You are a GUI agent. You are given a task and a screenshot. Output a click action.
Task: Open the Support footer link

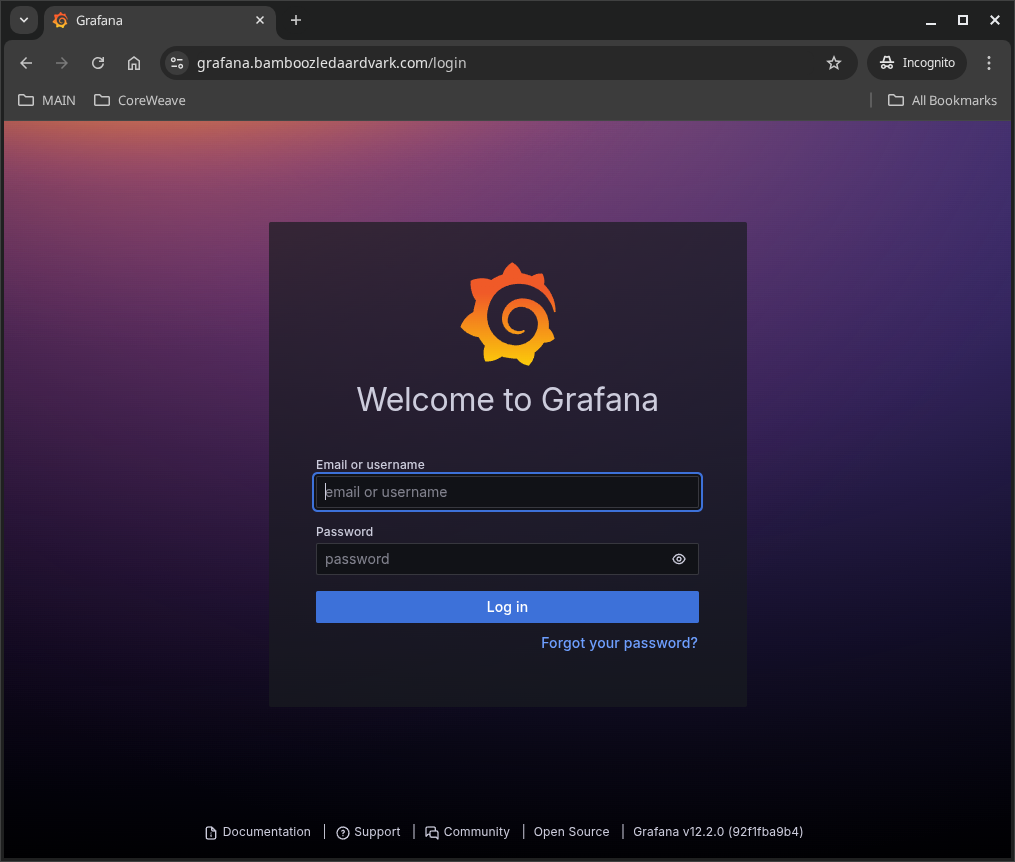(368, 832)
